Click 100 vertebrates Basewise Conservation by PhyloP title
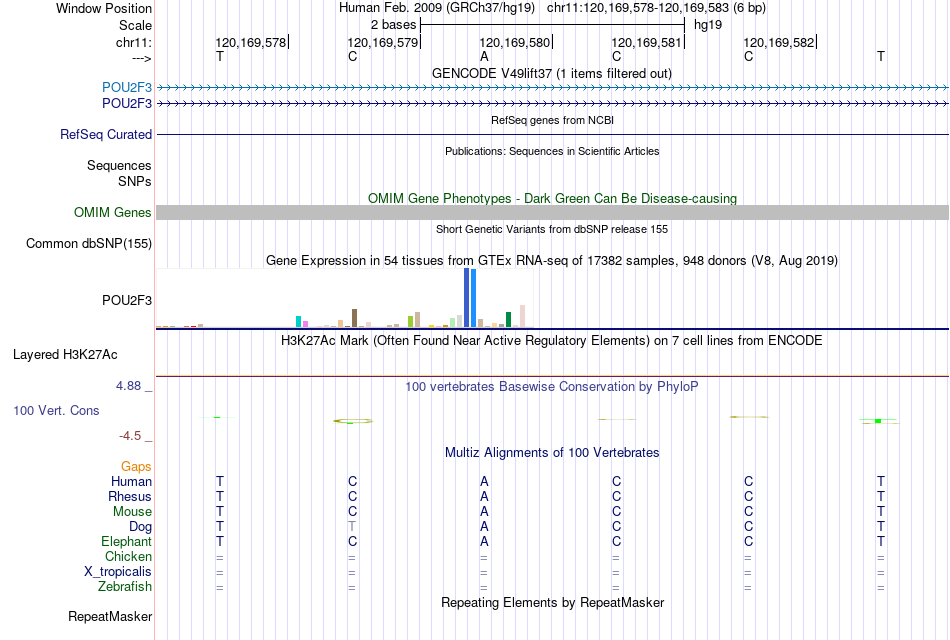Image resolution: width=950 pixels, height=640 pixels. tap(552, 387)
